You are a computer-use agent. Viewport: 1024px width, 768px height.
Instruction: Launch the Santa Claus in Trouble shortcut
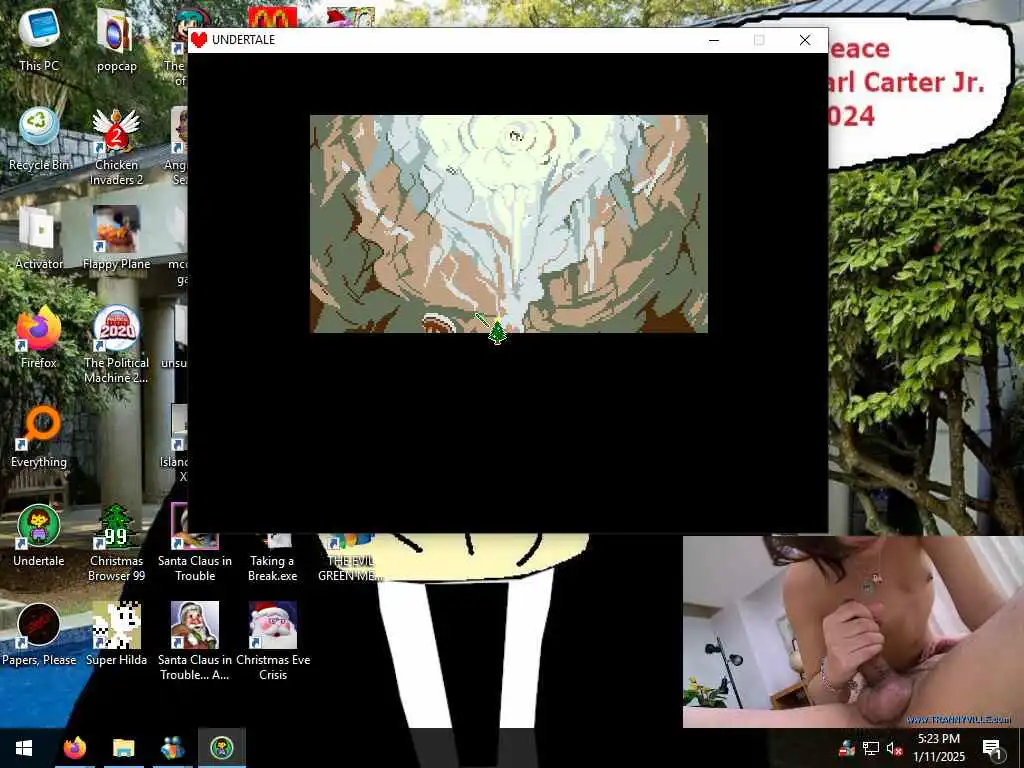click(x=195, y=543)
